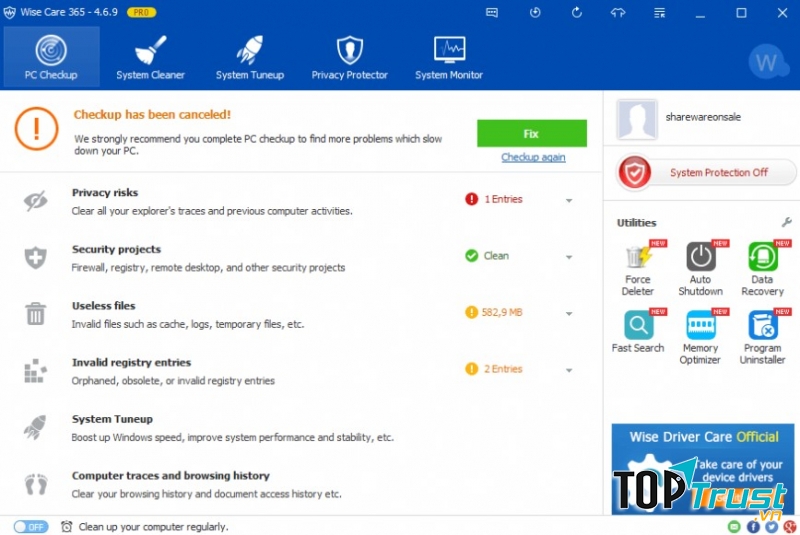Click the Utilities wrench settings icon

click(x=786, y=222)
